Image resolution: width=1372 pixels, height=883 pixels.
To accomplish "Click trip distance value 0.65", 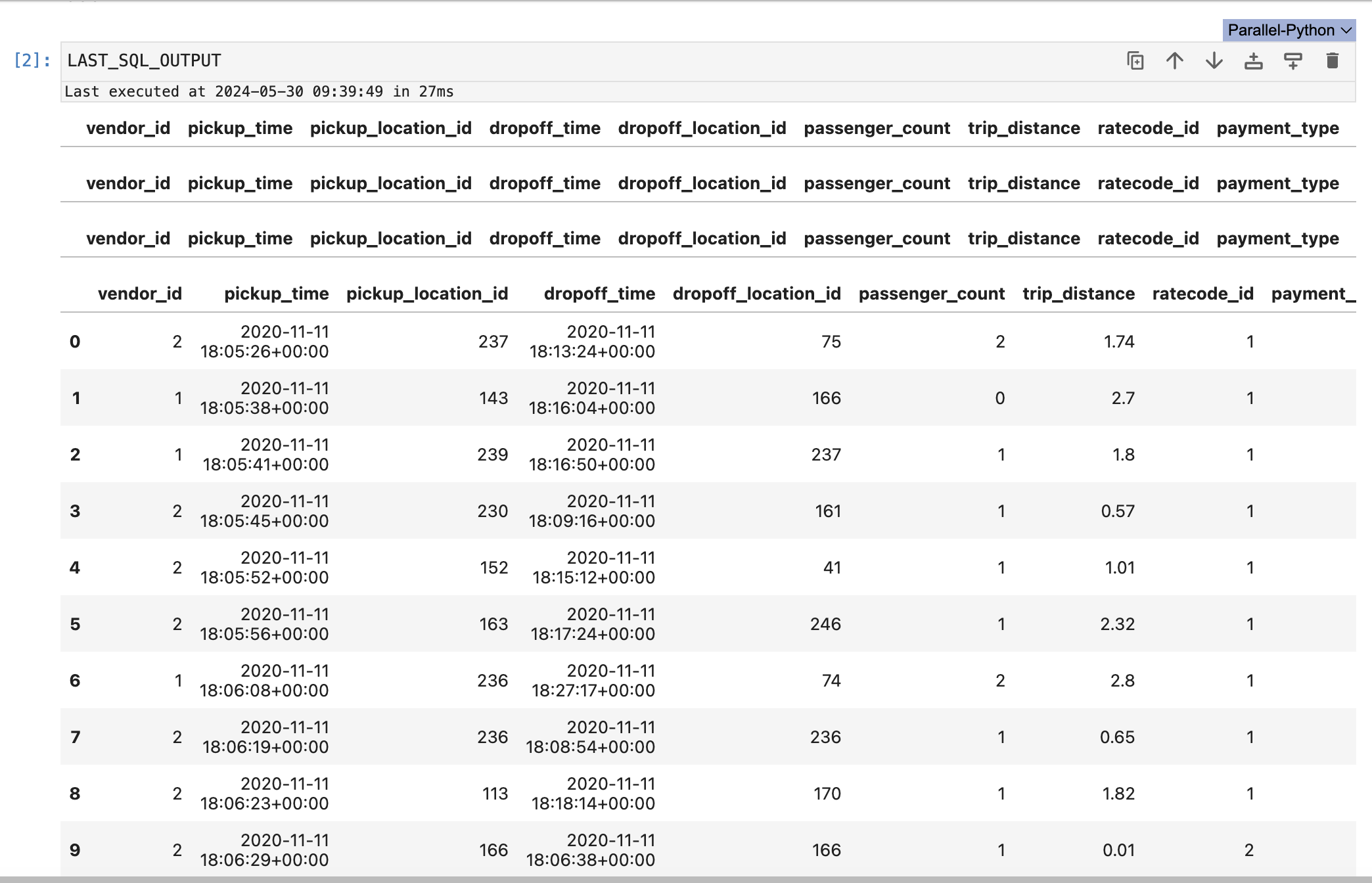I will 1117,737.
